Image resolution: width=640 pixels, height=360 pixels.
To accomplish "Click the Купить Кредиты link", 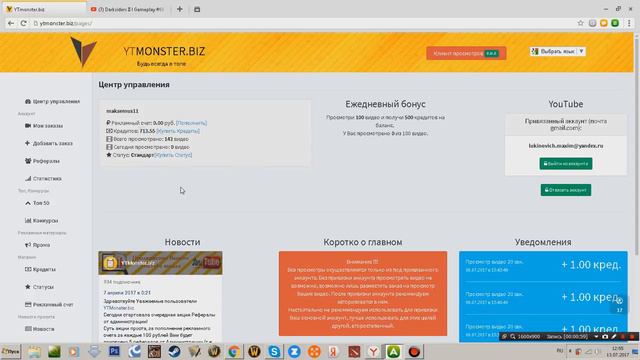I will 178,131.
